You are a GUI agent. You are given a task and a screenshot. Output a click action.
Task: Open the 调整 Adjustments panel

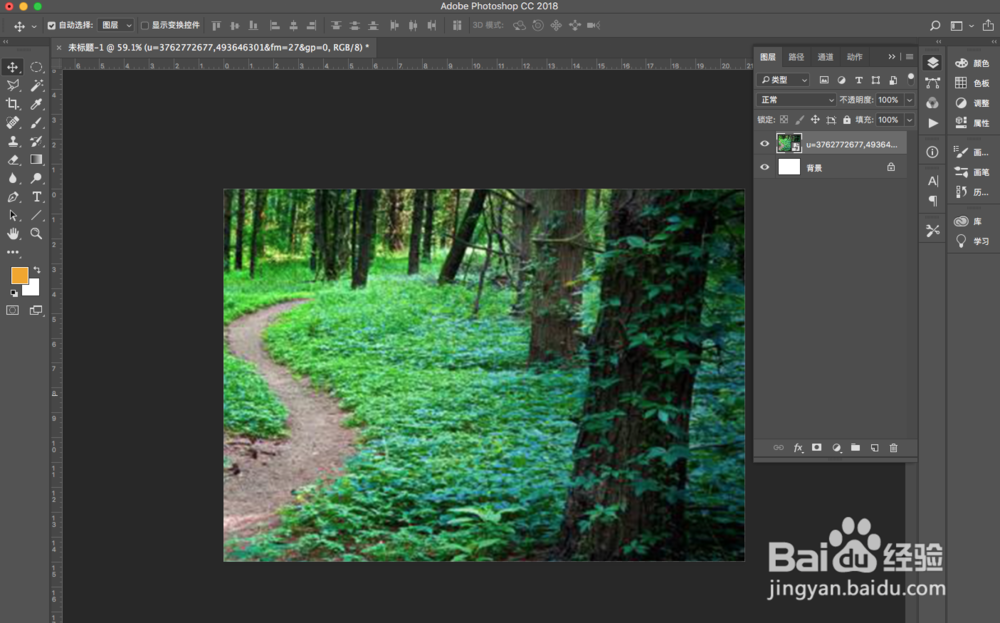pos(972,103)
